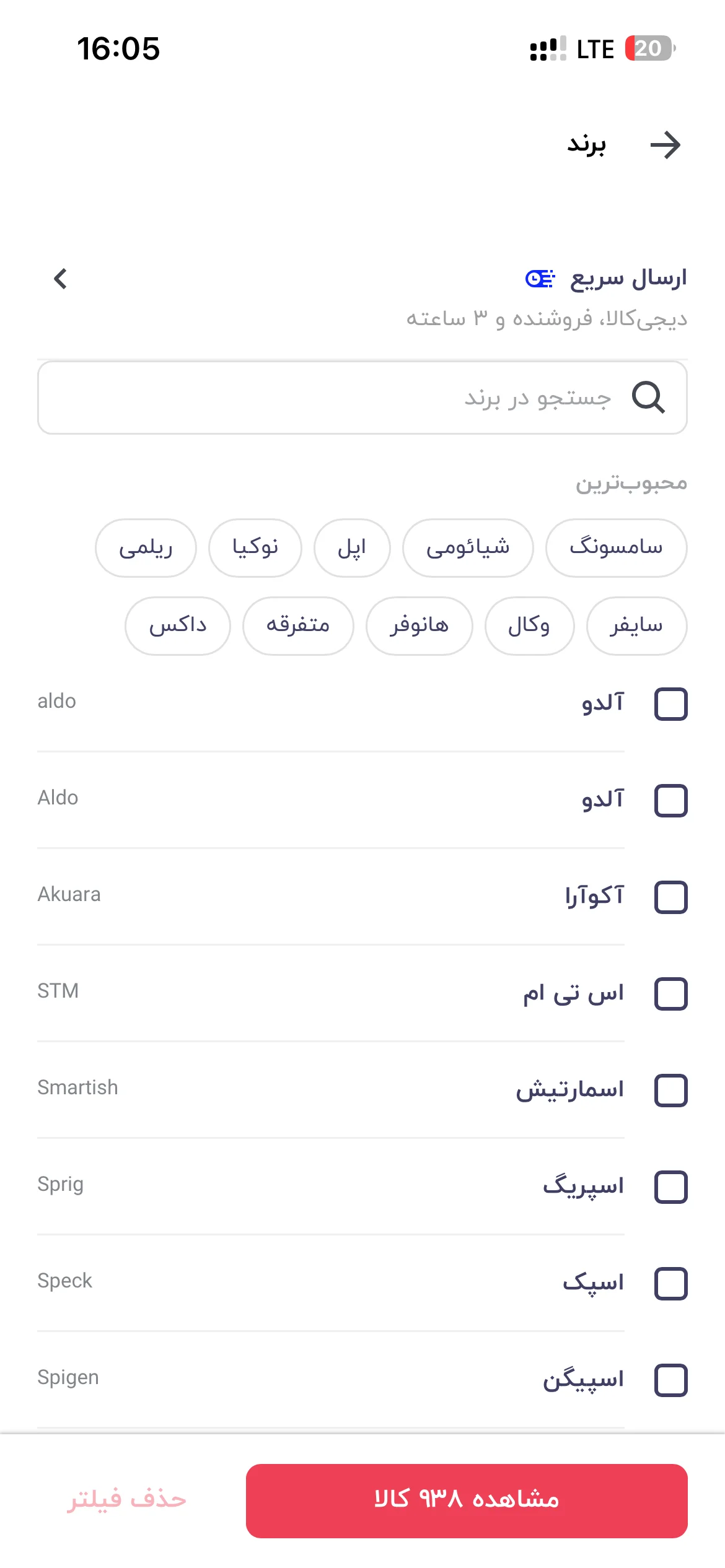The height and width of the screenshot is (1568, 725).
Task: Choose the اپل popular brand chip
Action: pos(352,548)
